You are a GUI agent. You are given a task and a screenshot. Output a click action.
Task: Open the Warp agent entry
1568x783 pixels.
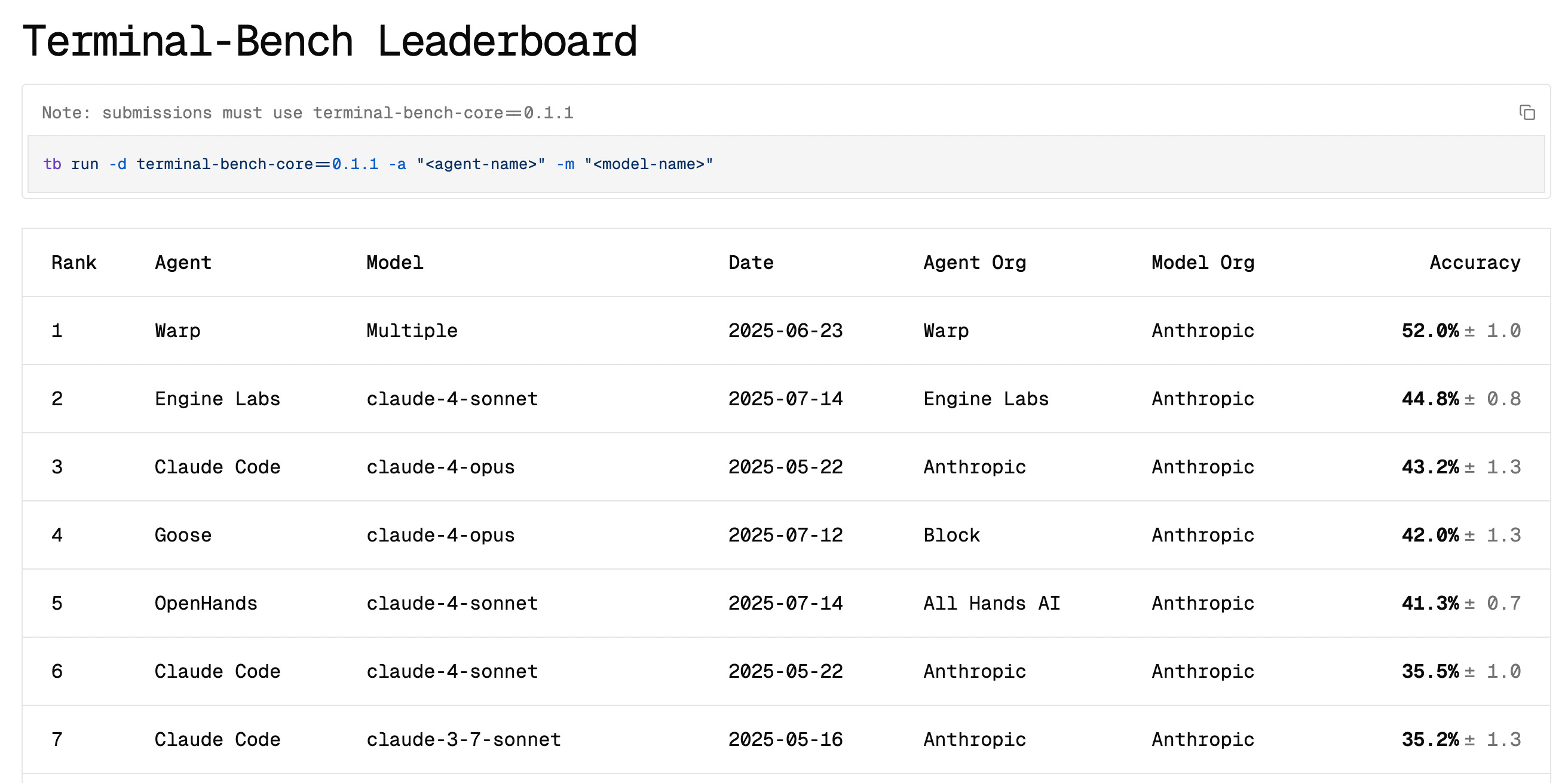click(x=177, y=331)
